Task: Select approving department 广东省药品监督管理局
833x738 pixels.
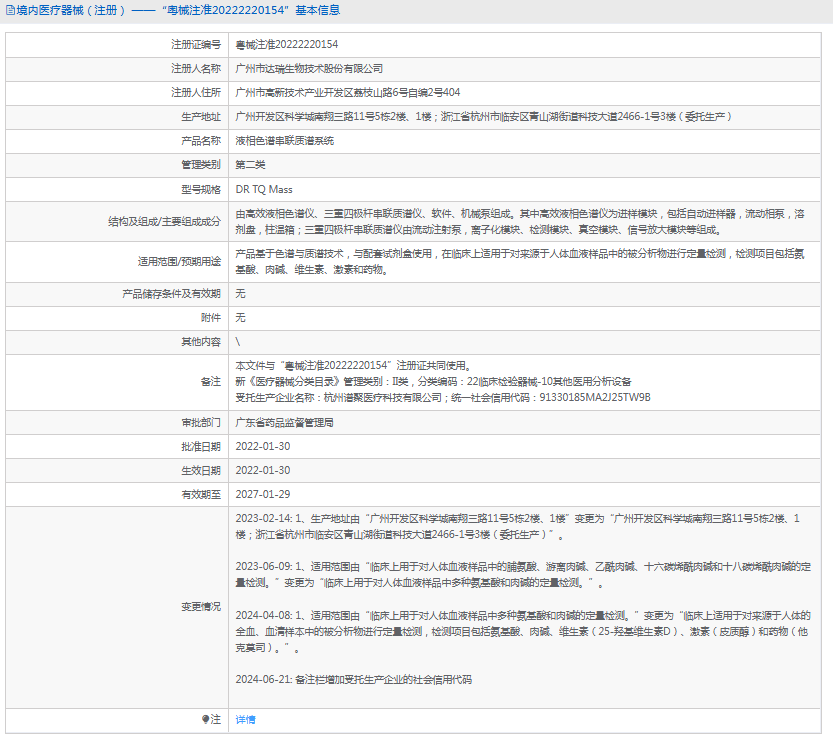Action: pyautogui.click(x=285, y=423)
